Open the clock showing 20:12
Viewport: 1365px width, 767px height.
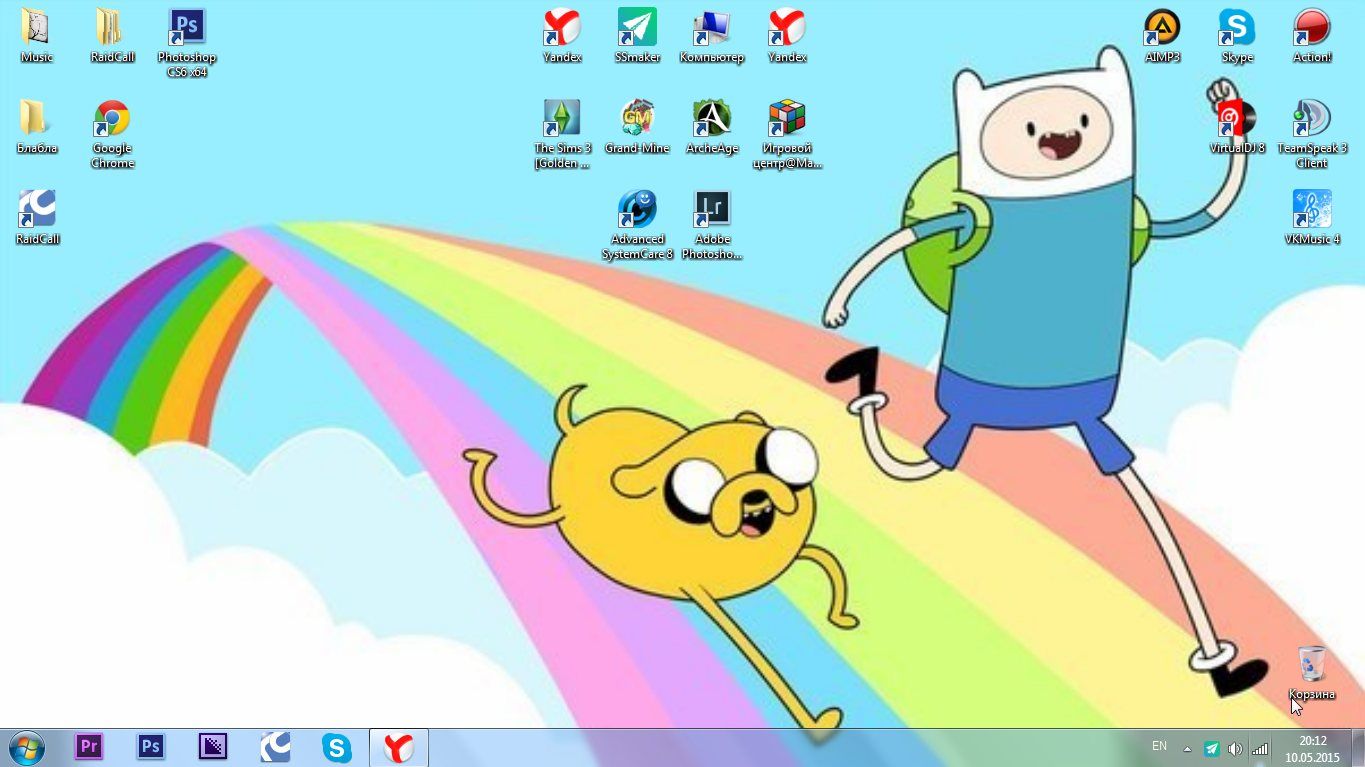coord(1312,748)
